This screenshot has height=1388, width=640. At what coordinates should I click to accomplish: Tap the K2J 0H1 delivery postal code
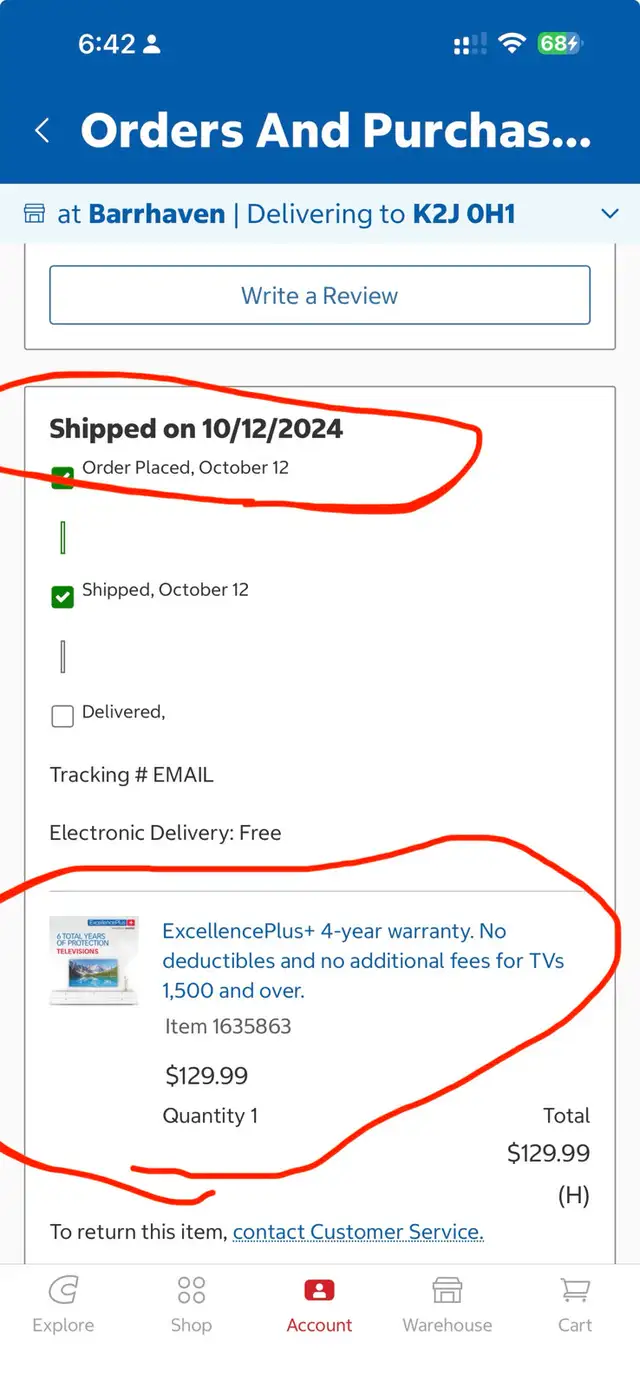pyautogui.click(x=464, y=213)
